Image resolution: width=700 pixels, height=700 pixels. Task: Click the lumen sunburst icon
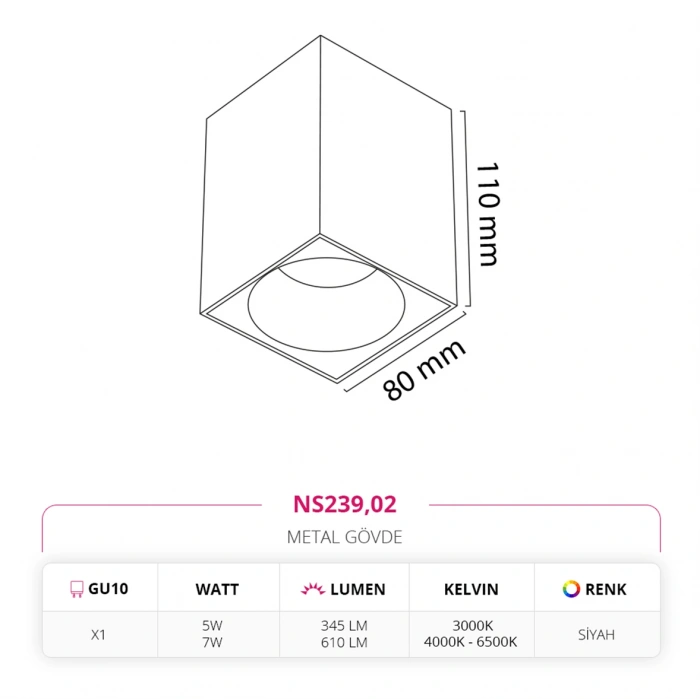click(311, 589)
